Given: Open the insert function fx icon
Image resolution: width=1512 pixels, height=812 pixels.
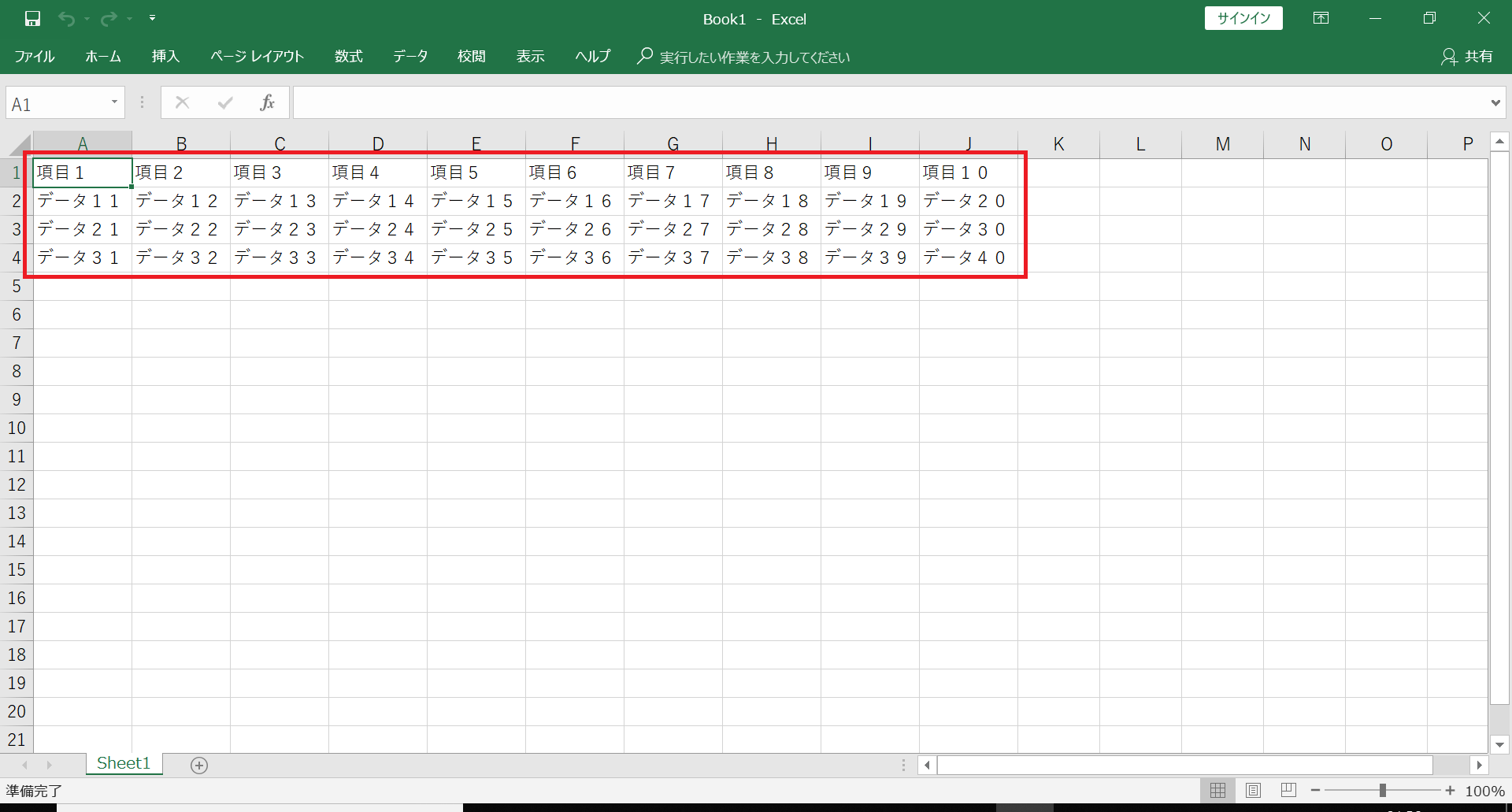Looking at the screenshot, I should click(268, 102).
